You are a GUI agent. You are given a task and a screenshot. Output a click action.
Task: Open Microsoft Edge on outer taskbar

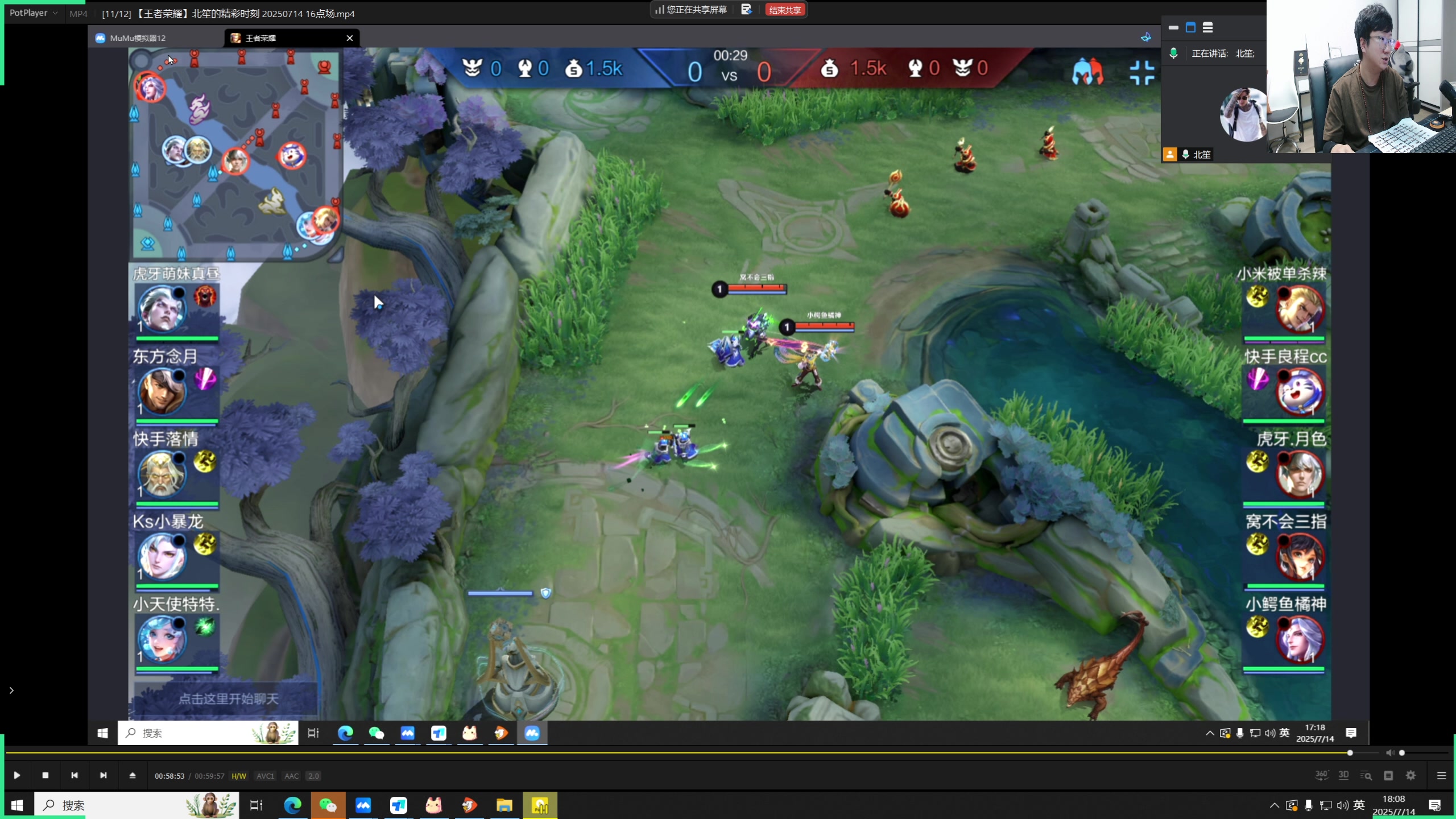point(293,805)
